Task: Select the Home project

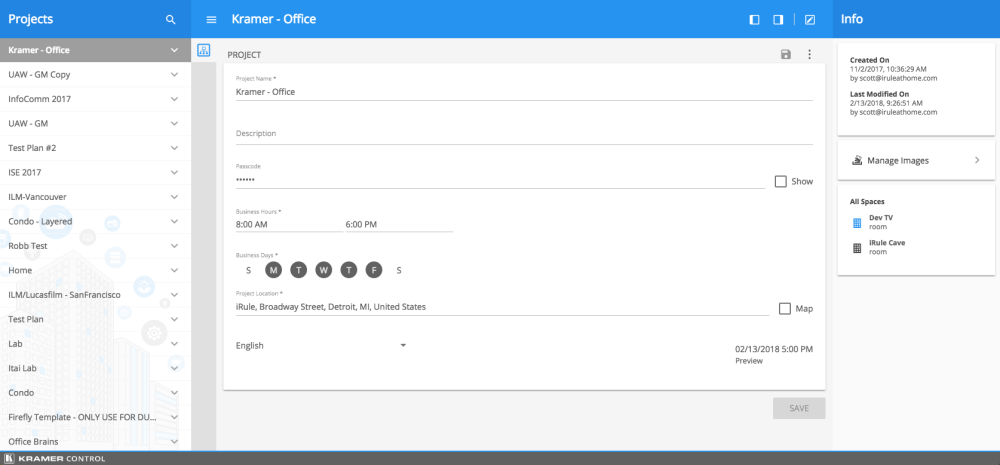Action: (x=95, y=270)
